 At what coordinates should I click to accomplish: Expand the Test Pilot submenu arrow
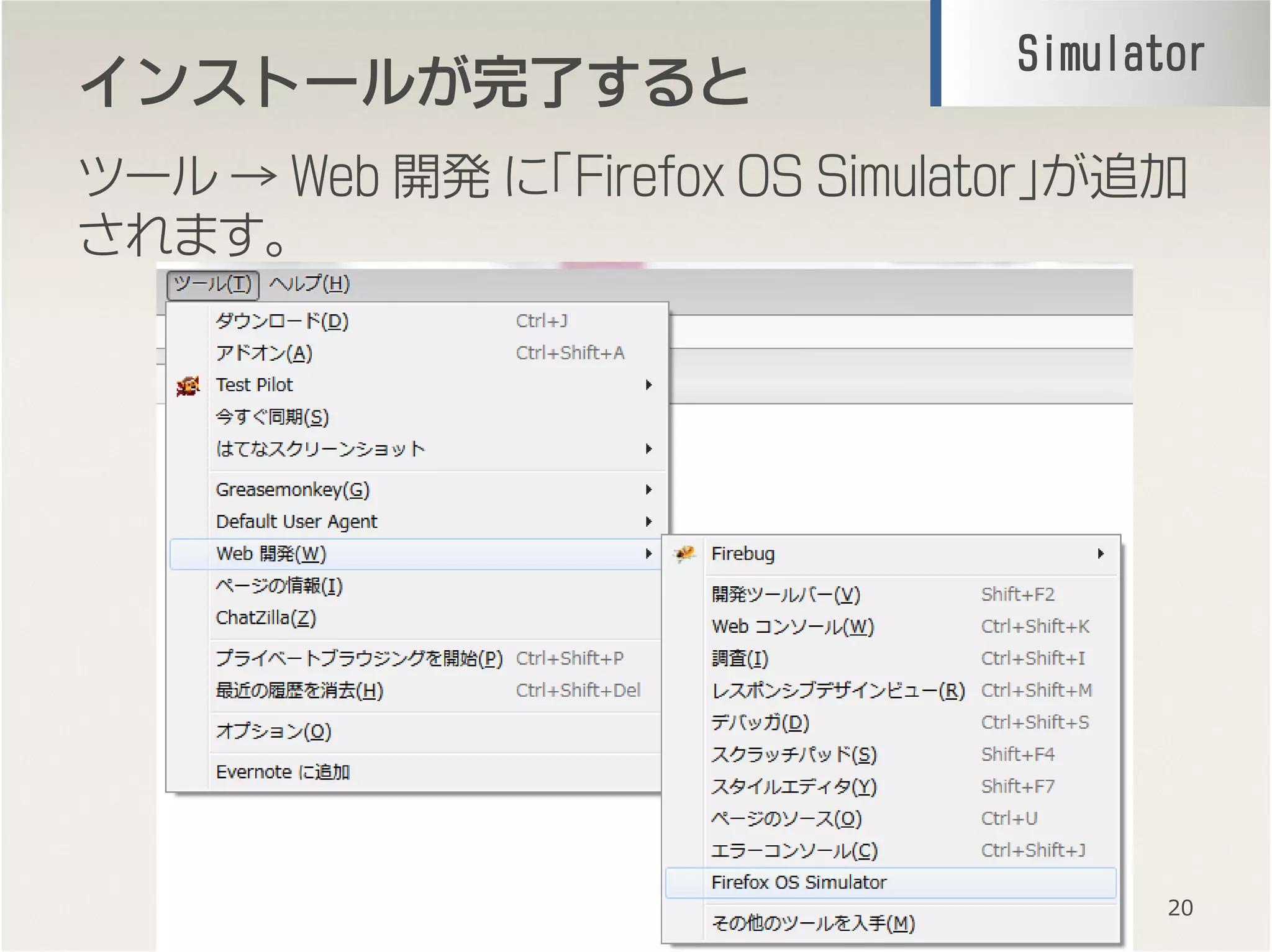(x=648, y=385)
